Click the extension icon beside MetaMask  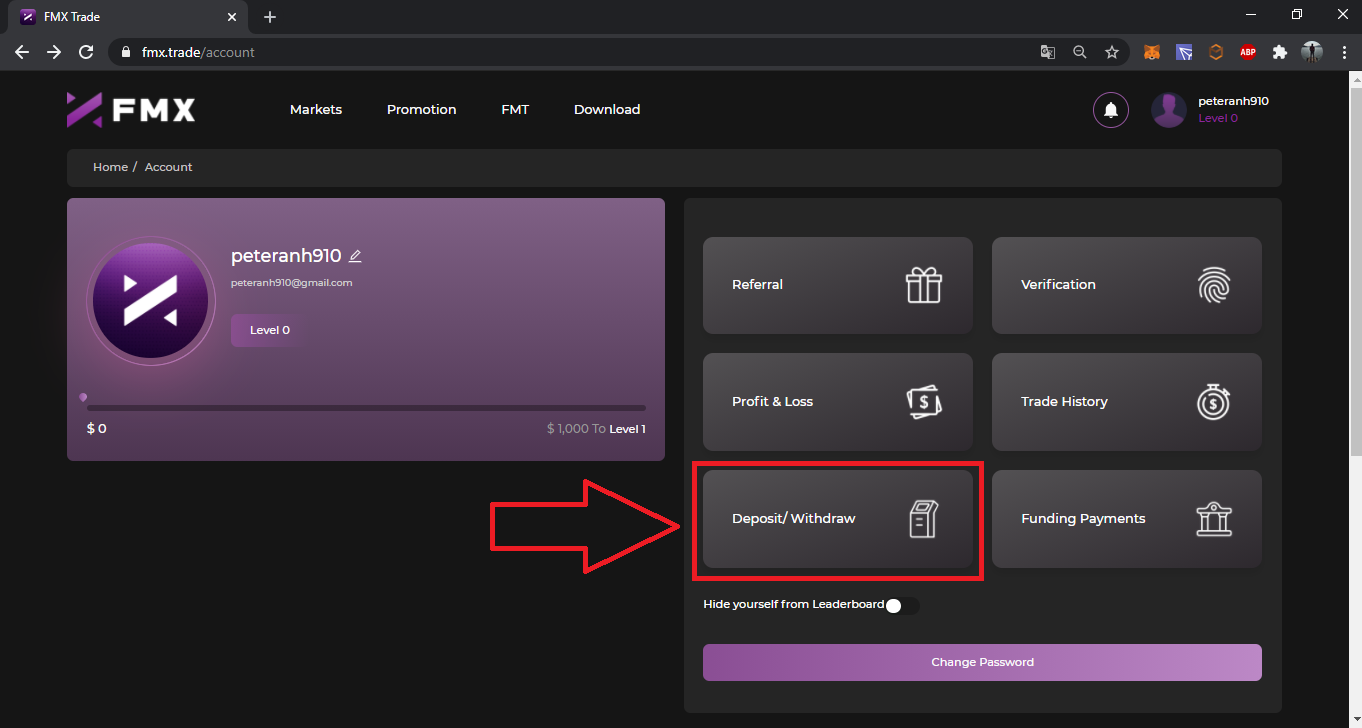pyautogui.click(x=1184, y=52)
